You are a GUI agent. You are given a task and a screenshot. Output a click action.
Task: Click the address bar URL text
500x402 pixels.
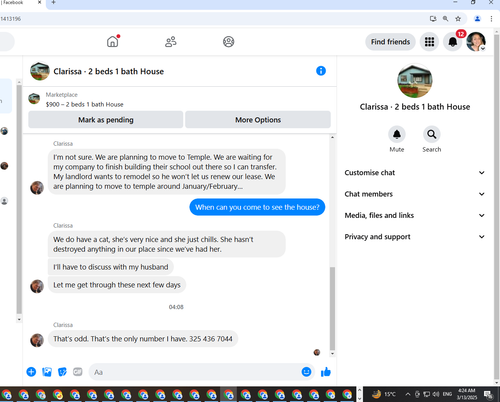11,19
